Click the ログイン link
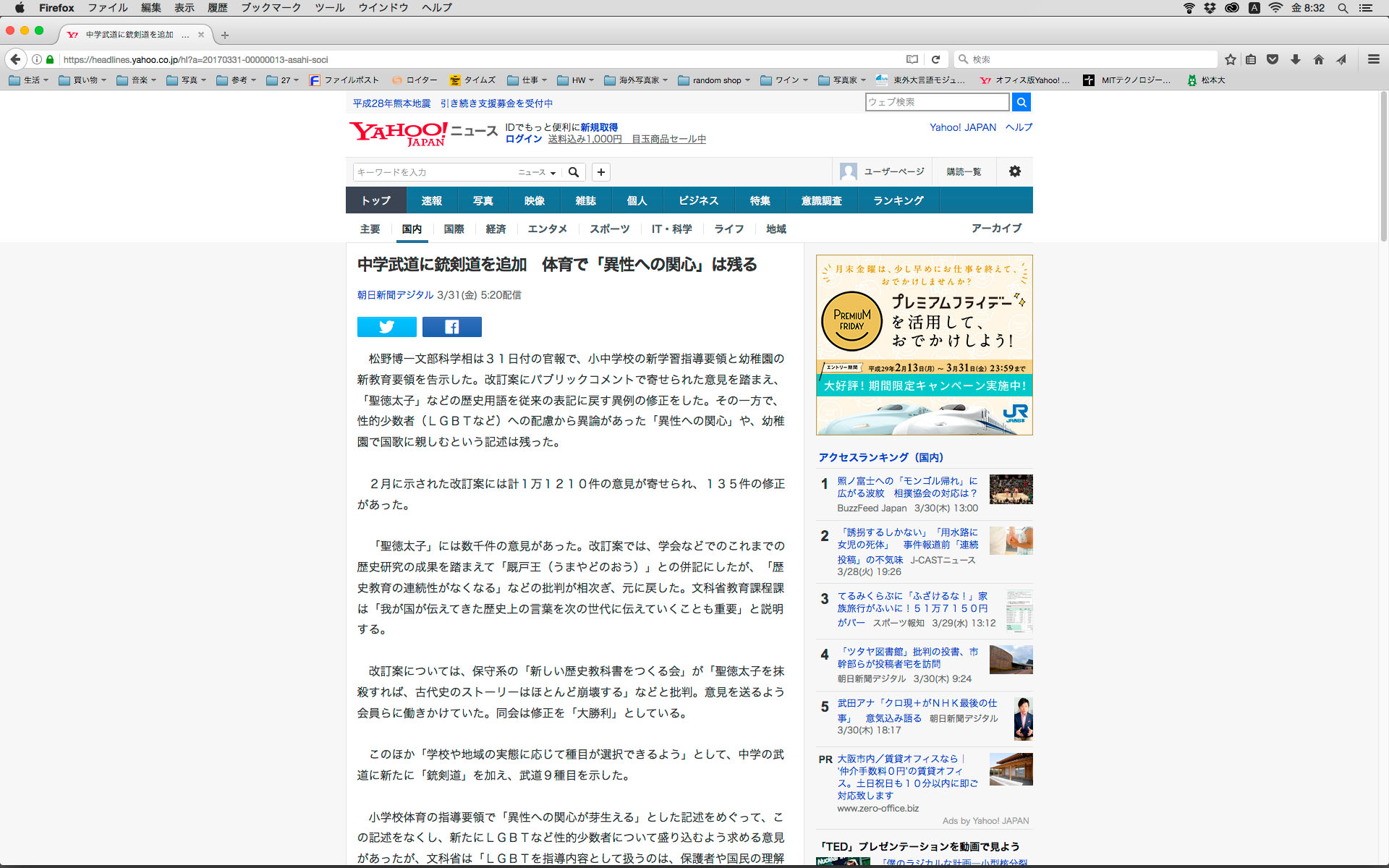 point(523,139)
